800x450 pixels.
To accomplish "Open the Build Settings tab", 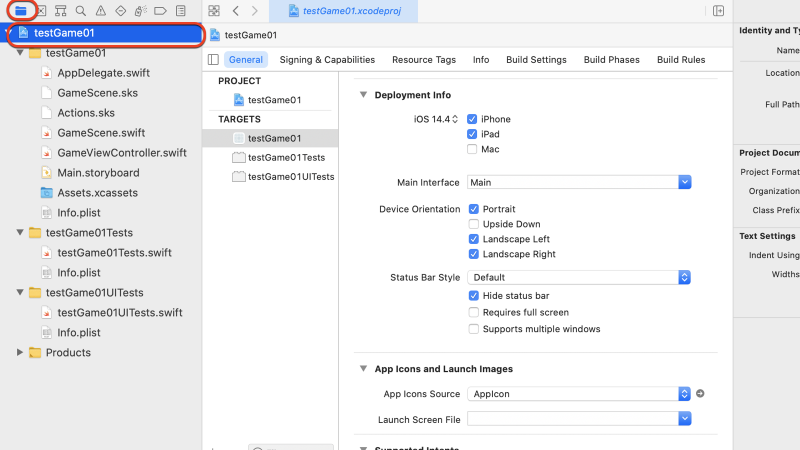I will [536, 60].
